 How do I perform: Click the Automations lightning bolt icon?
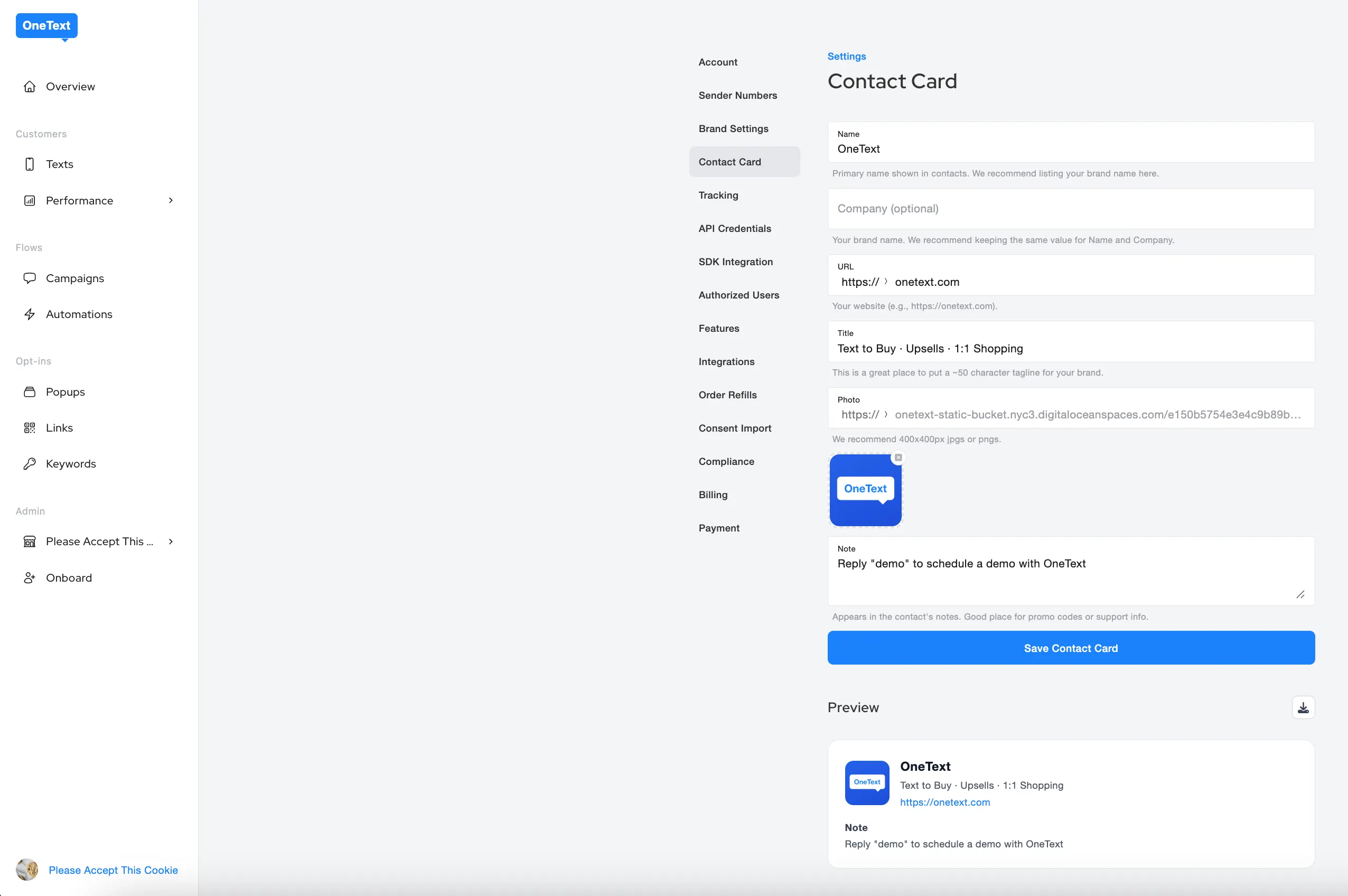[x=30, y=314]
